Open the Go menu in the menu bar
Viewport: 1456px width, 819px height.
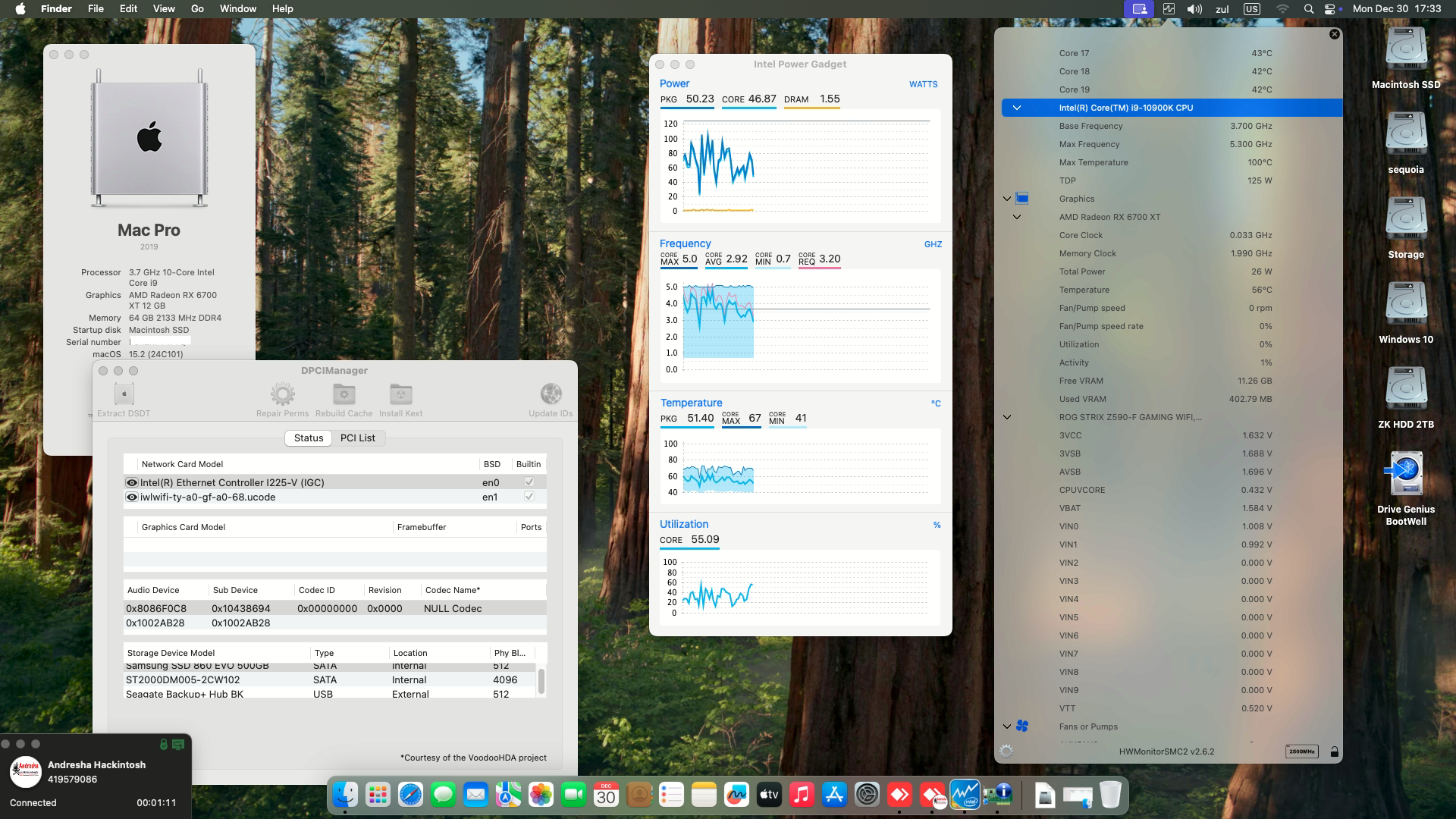pyautogui.click(x=196, y=8)
